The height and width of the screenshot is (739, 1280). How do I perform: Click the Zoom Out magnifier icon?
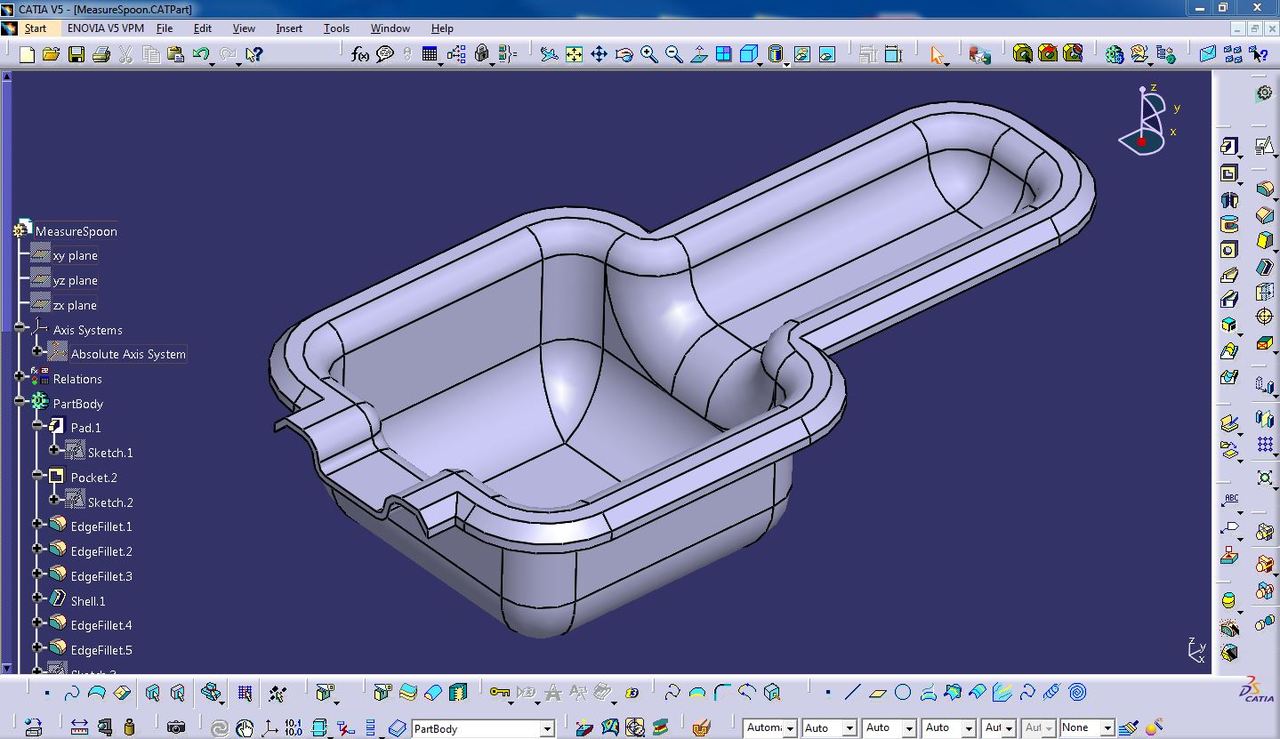click(x=674, y=54)
